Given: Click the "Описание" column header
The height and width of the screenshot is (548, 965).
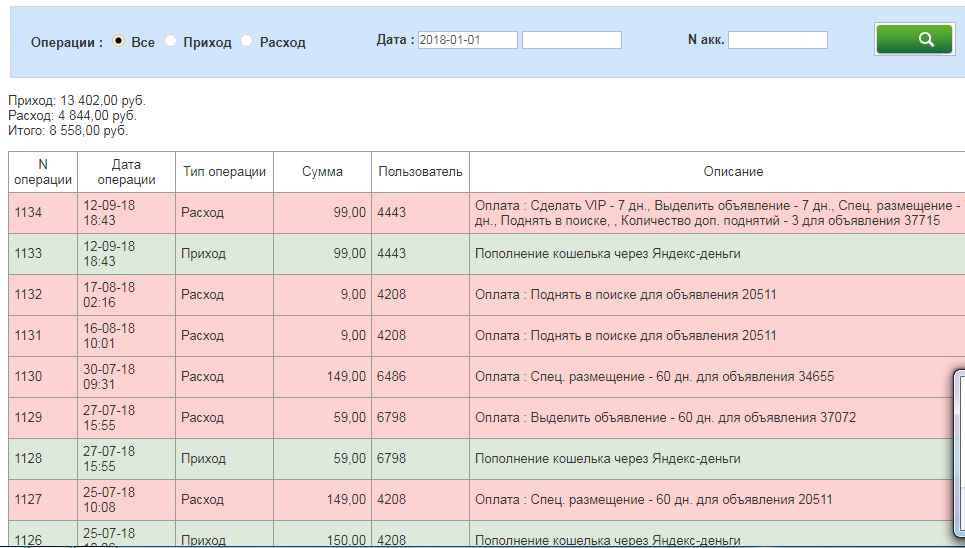Looking at the screenshot, I should pyautogui.click(x=732, y=172).
